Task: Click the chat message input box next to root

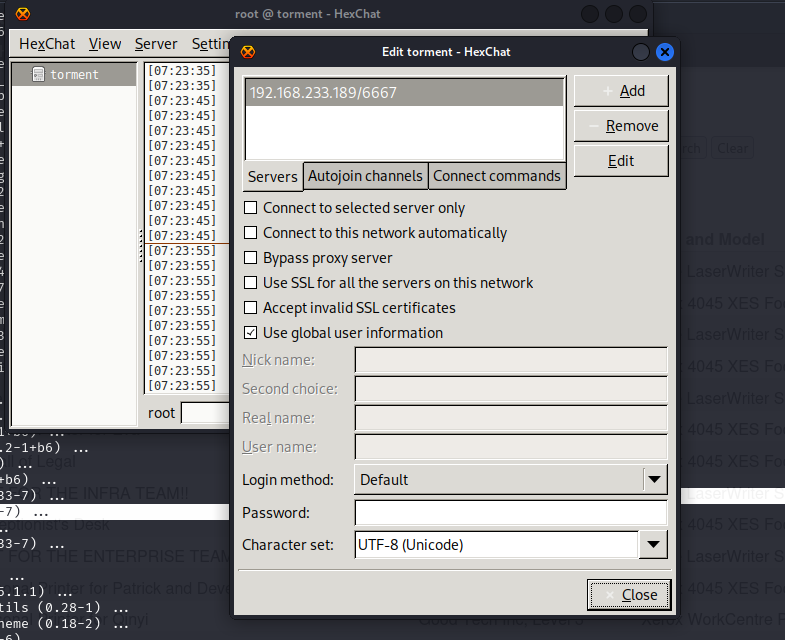Action: tap(205, 413)
